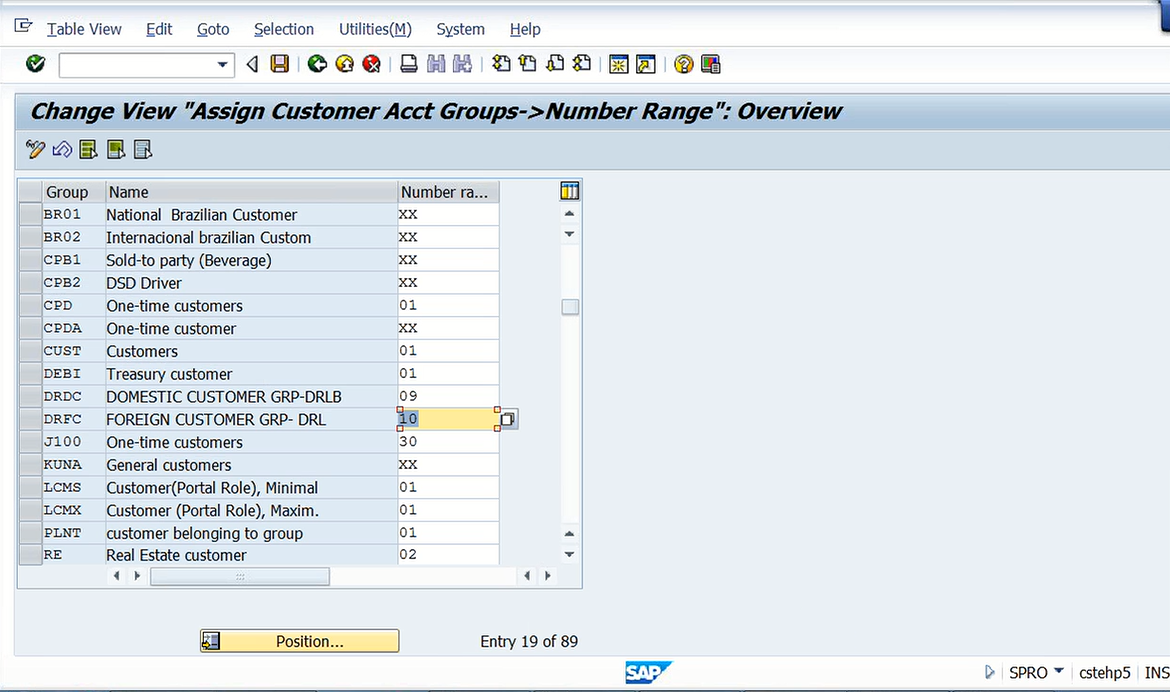Click the Display/Change pencil toggle icon
This screenshot has height=692, width=1170.
pyautogui.click(x=35, y=150)
